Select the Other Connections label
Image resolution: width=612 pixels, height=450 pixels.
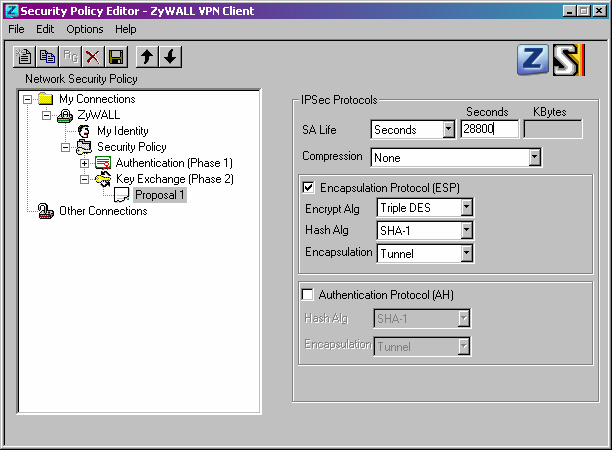(x=103, y=211)
